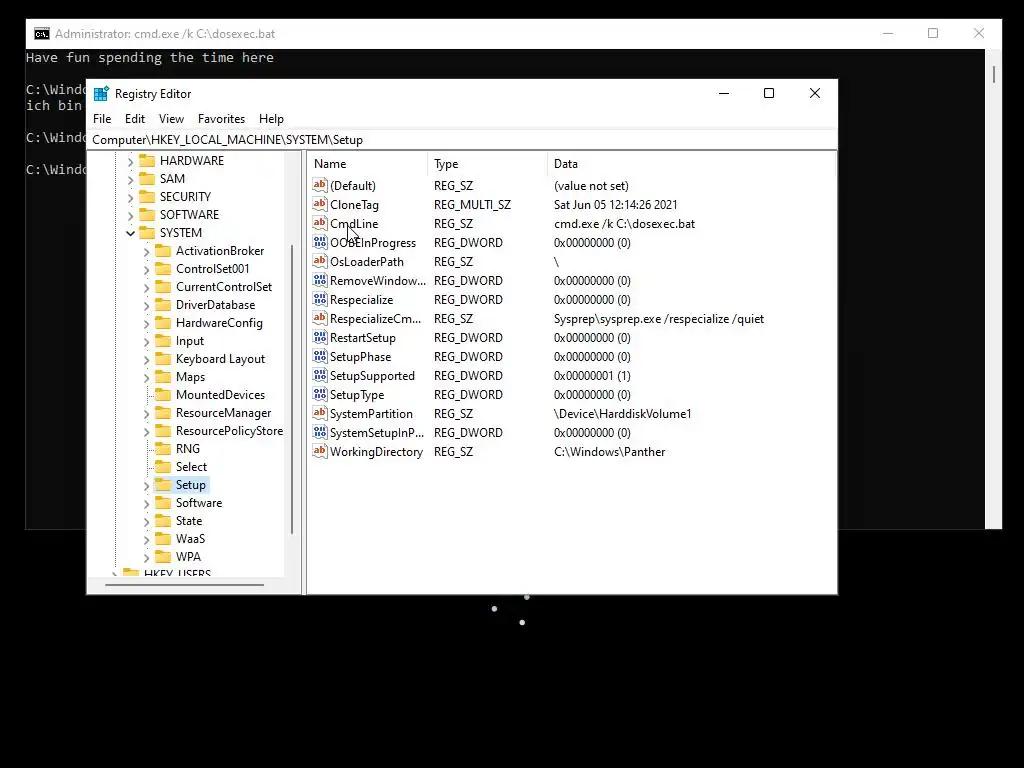Click the MountedDevices folder icon
Screen dimensions: 1024x768
(163, 395)
